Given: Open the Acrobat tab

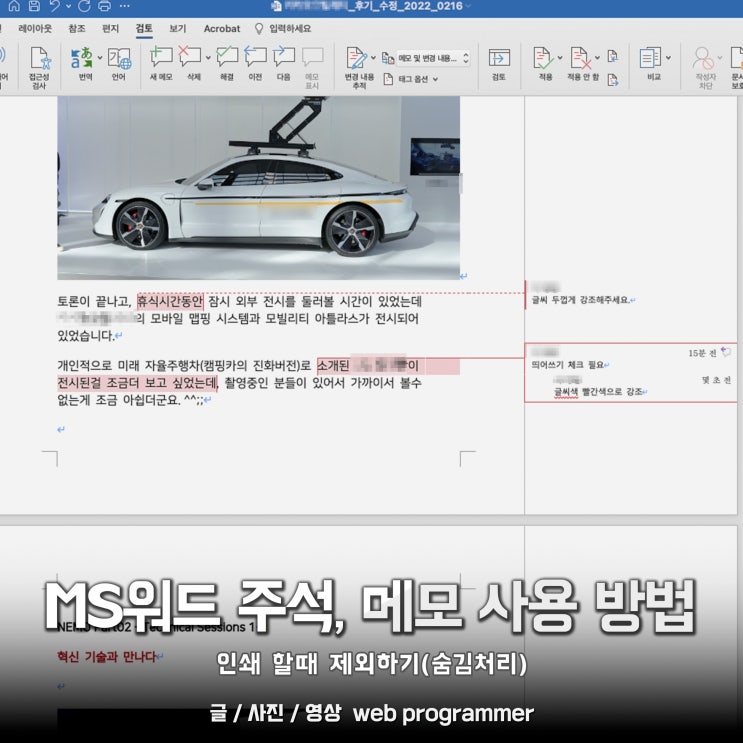Looking at the screenshot, I should [222, 28].
